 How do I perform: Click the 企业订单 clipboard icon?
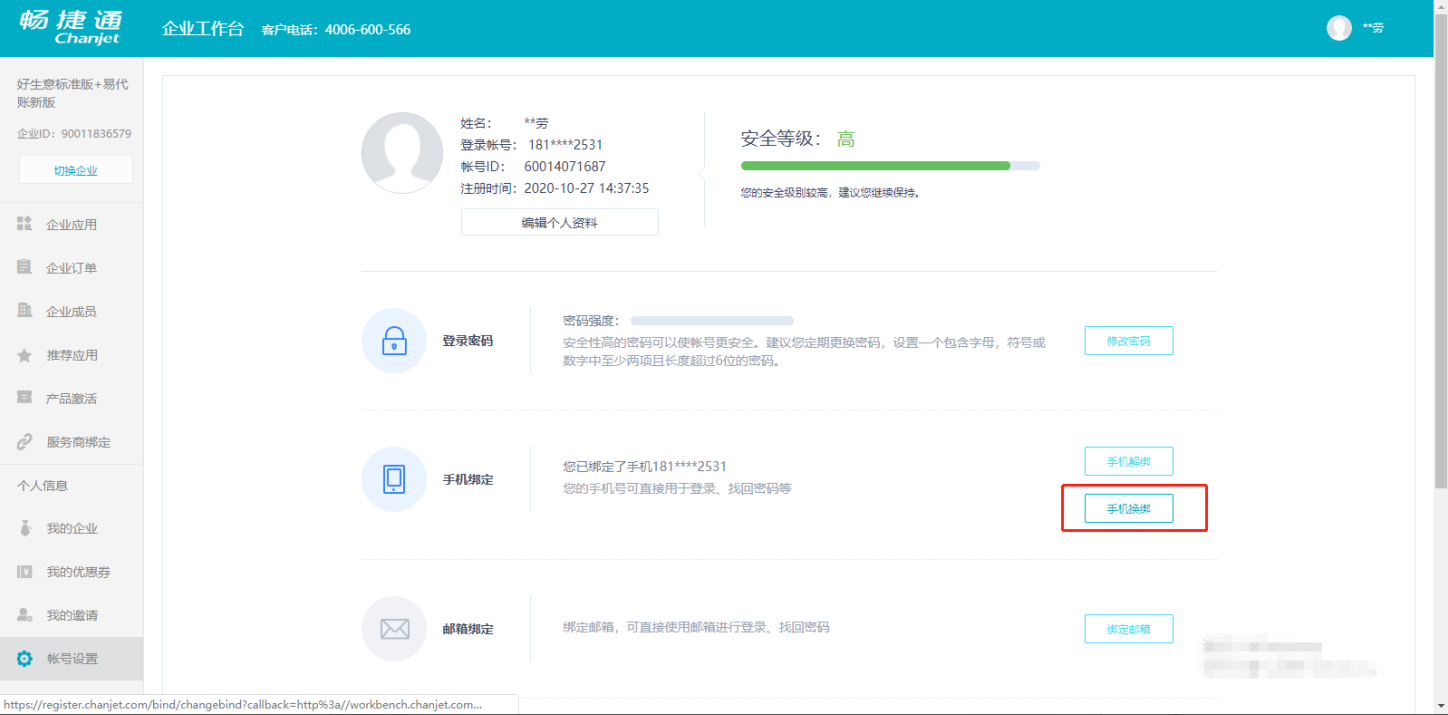25,267
